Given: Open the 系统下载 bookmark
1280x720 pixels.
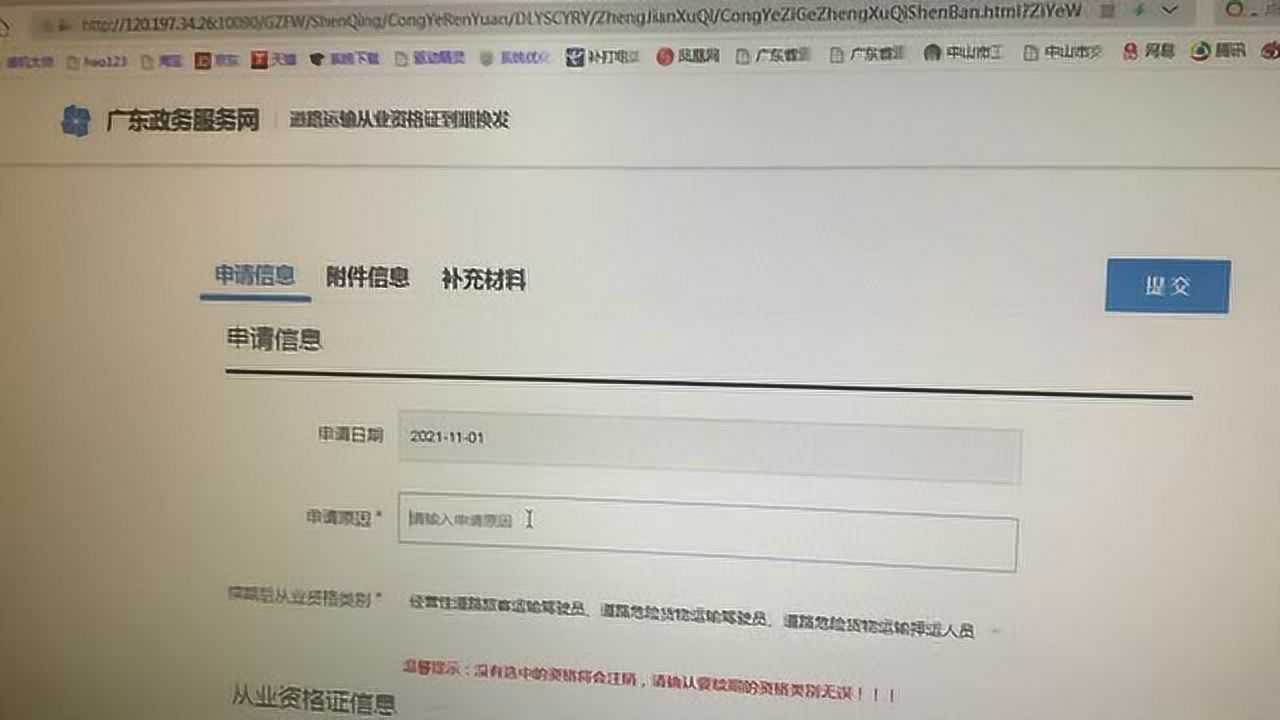Looking at the screenshot, I should click(x=345, y=59).
